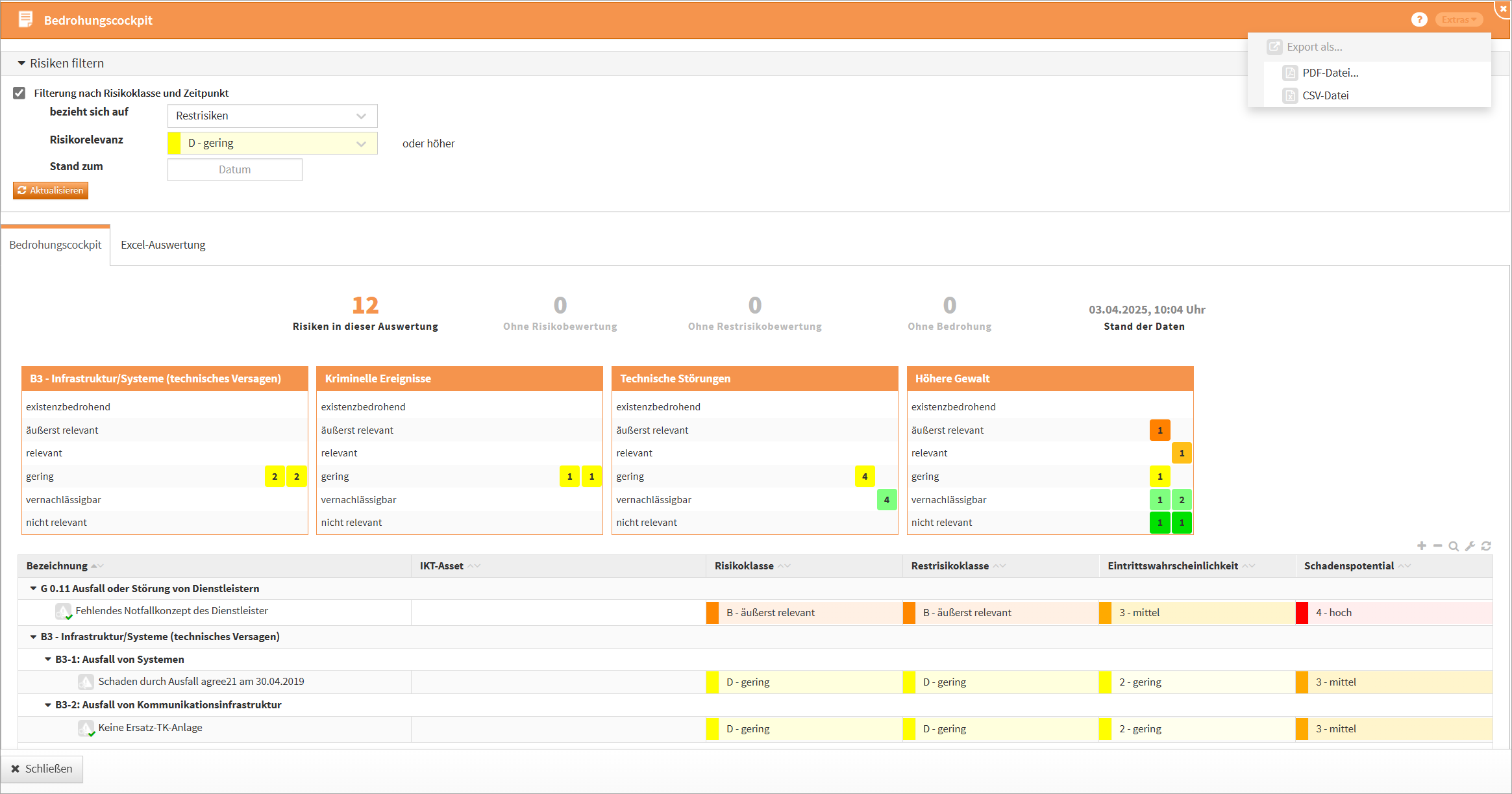Switch to the Excel-Auswertung tab
The height and width of the screenshot is (794, 1512).
click(x=163, y=245)
